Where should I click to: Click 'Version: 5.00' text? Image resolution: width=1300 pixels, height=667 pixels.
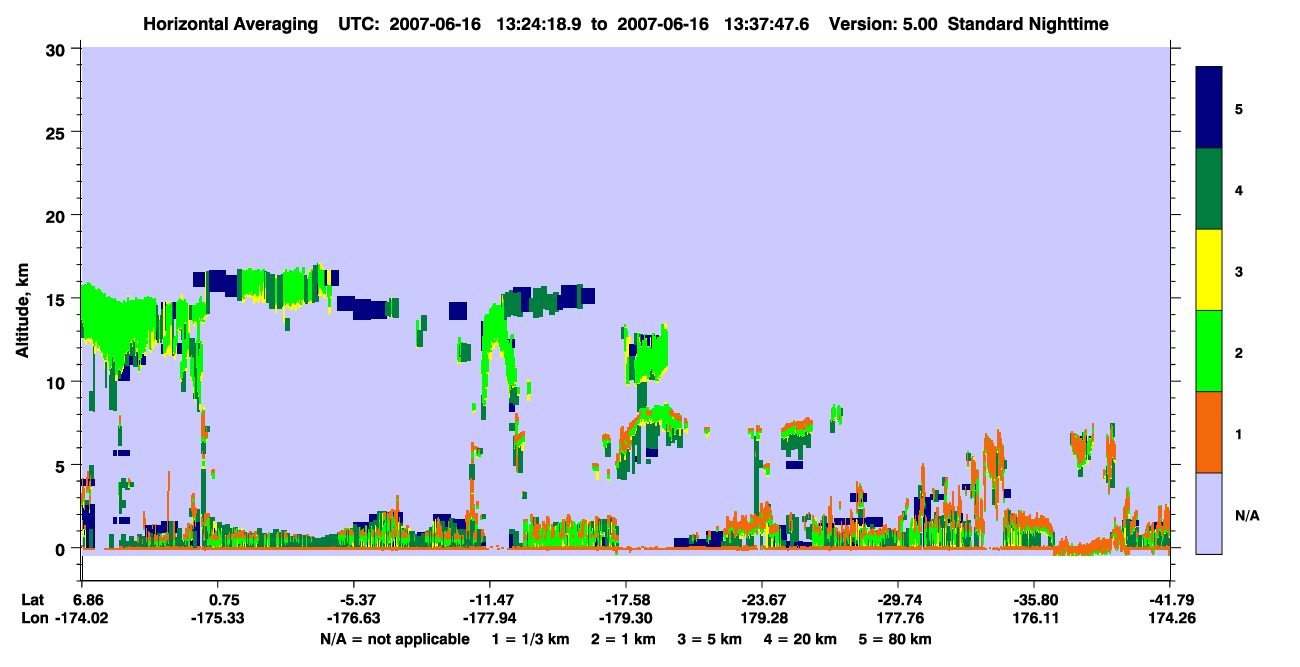coord(884,24)
